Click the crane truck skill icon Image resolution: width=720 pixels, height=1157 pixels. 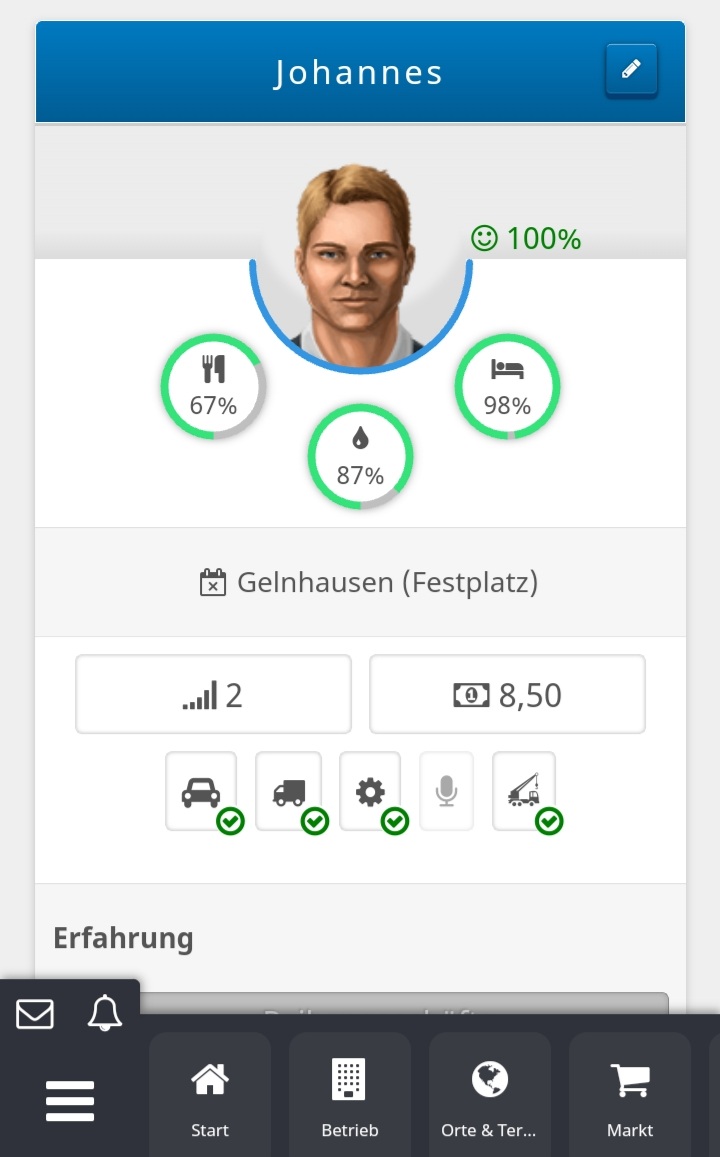coord(524,791)
